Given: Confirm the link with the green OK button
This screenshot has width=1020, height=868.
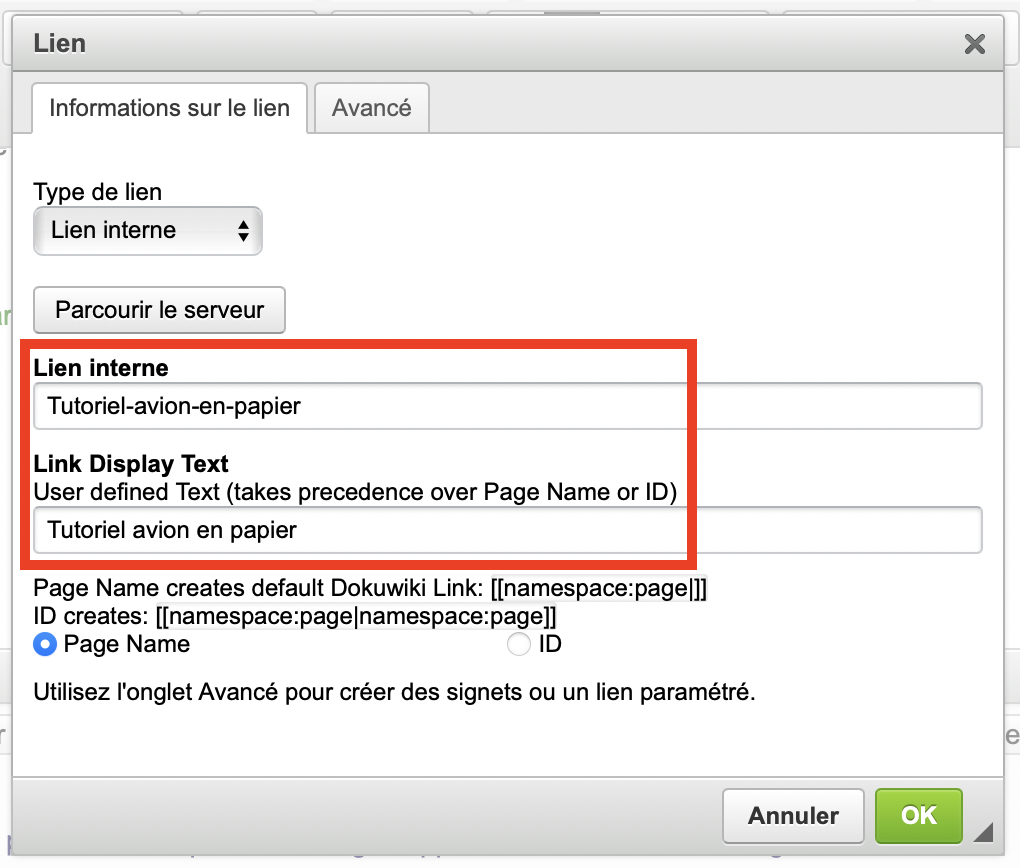Looking at the screenshot, I should [x=918, y=816].
